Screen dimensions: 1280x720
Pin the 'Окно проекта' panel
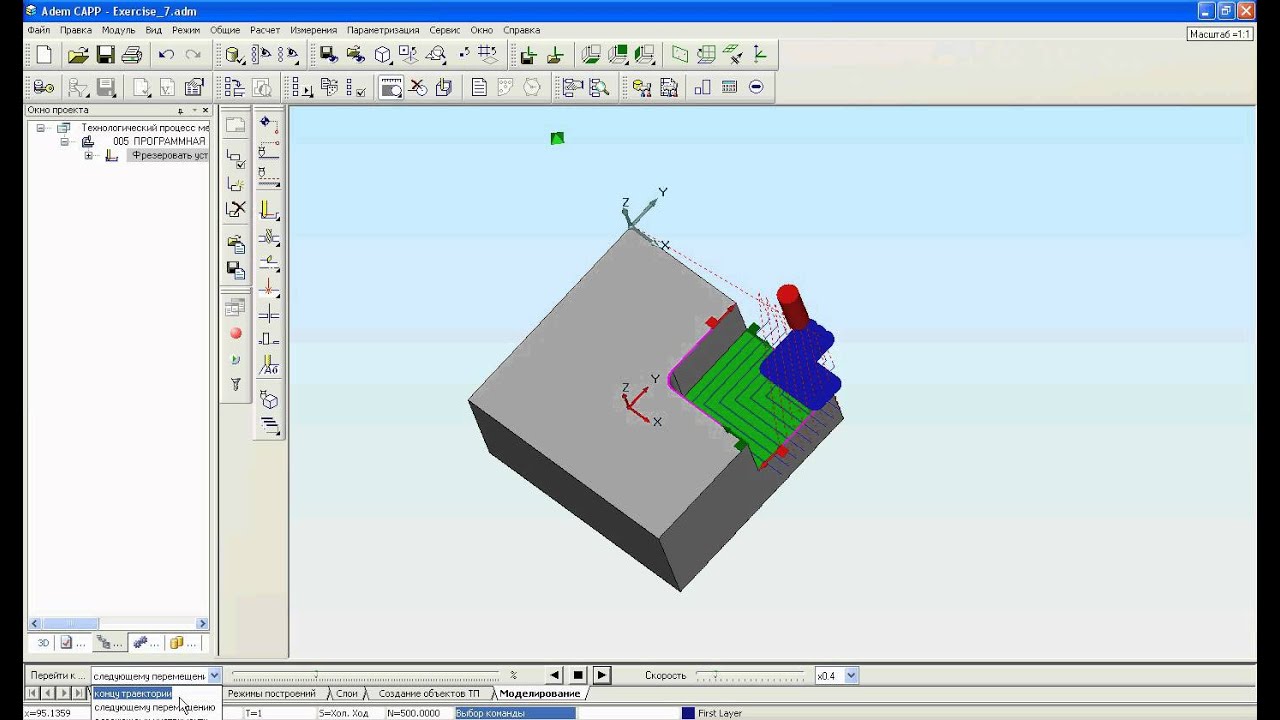pos(181,110)
